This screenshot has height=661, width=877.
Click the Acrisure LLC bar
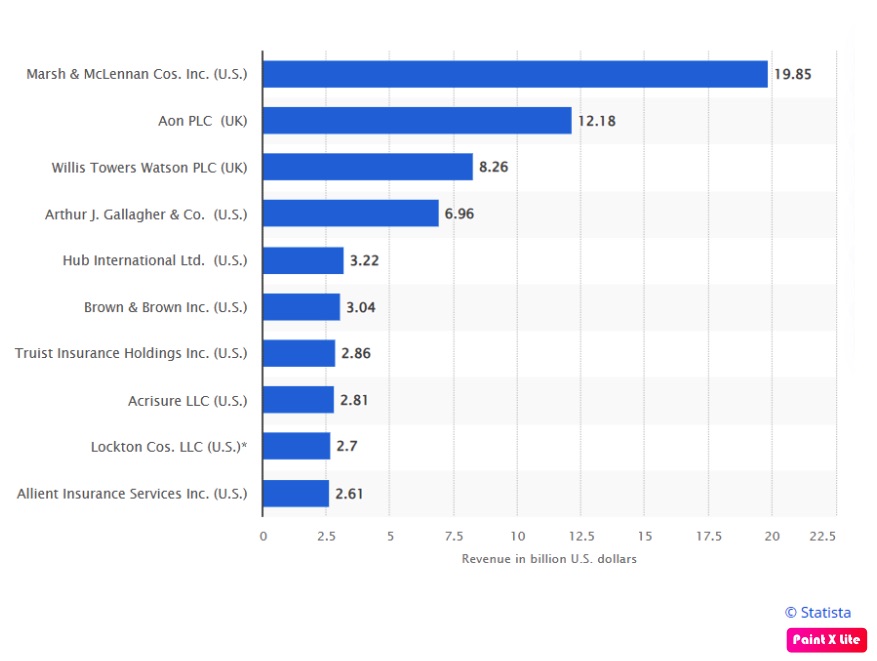click(298, 400)
